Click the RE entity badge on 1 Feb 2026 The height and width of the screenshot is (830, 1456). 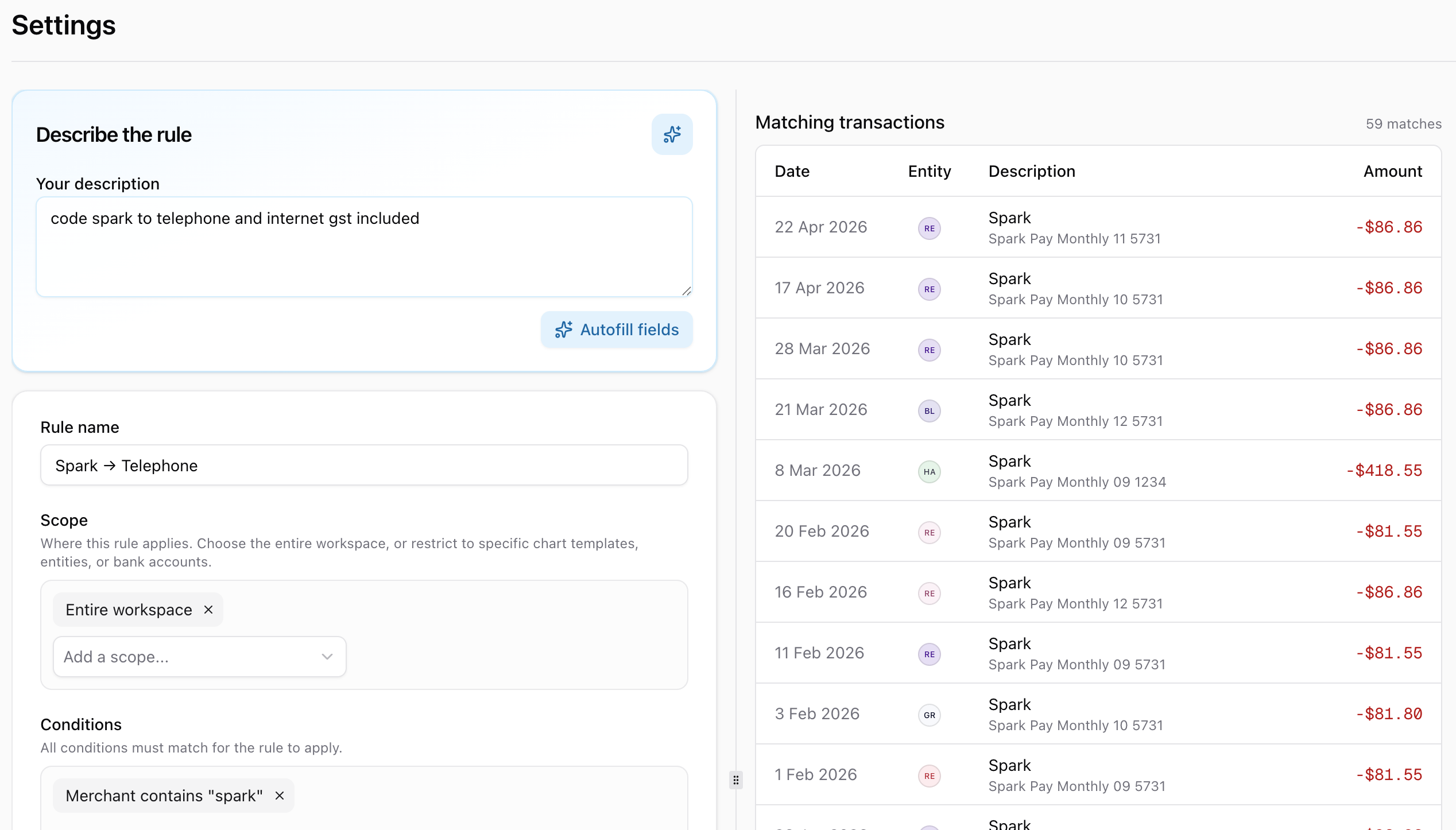coord(929,776)
